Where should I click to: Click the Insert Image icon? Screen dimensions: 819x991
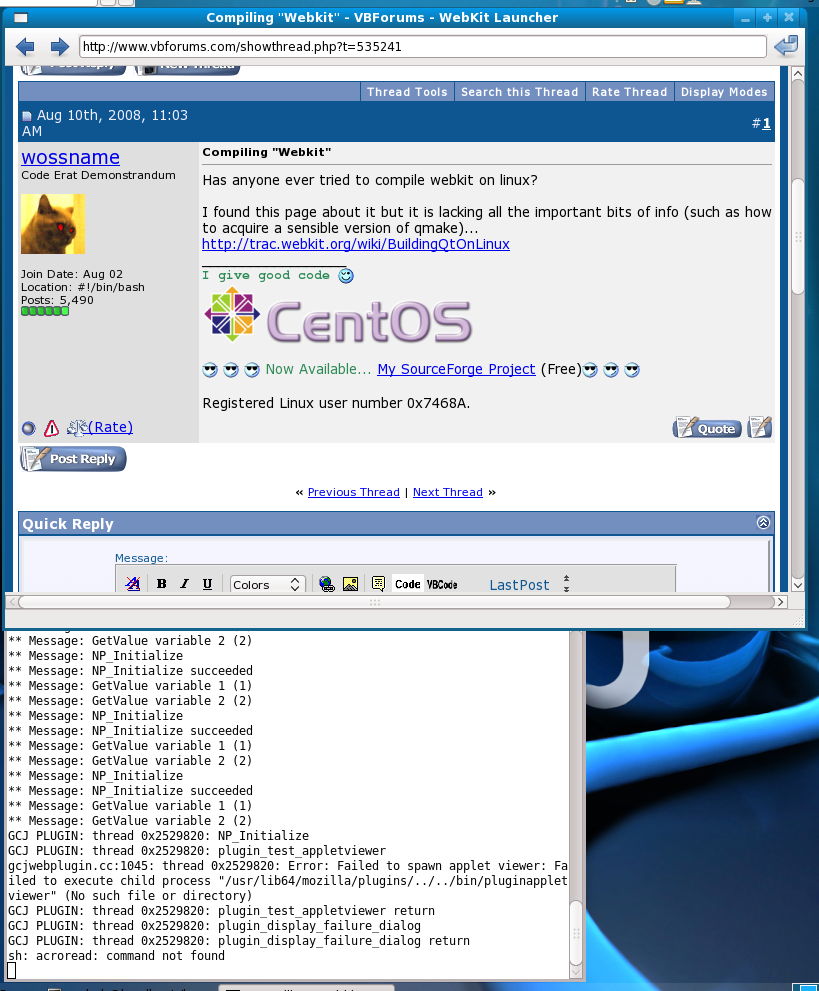(351, 584)
